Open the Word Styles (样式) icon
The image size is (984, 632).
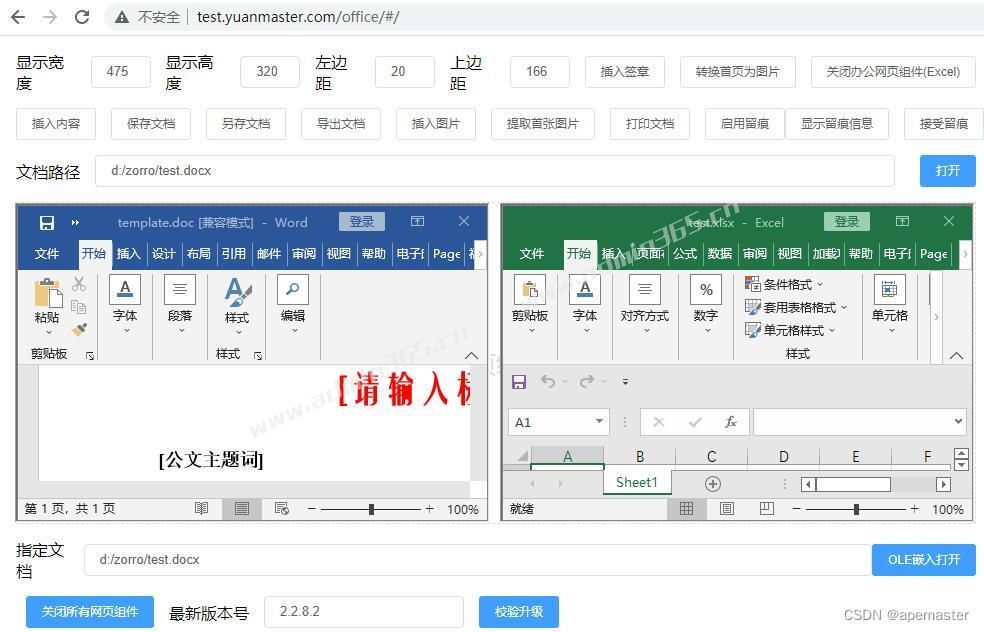click(237, 292)
